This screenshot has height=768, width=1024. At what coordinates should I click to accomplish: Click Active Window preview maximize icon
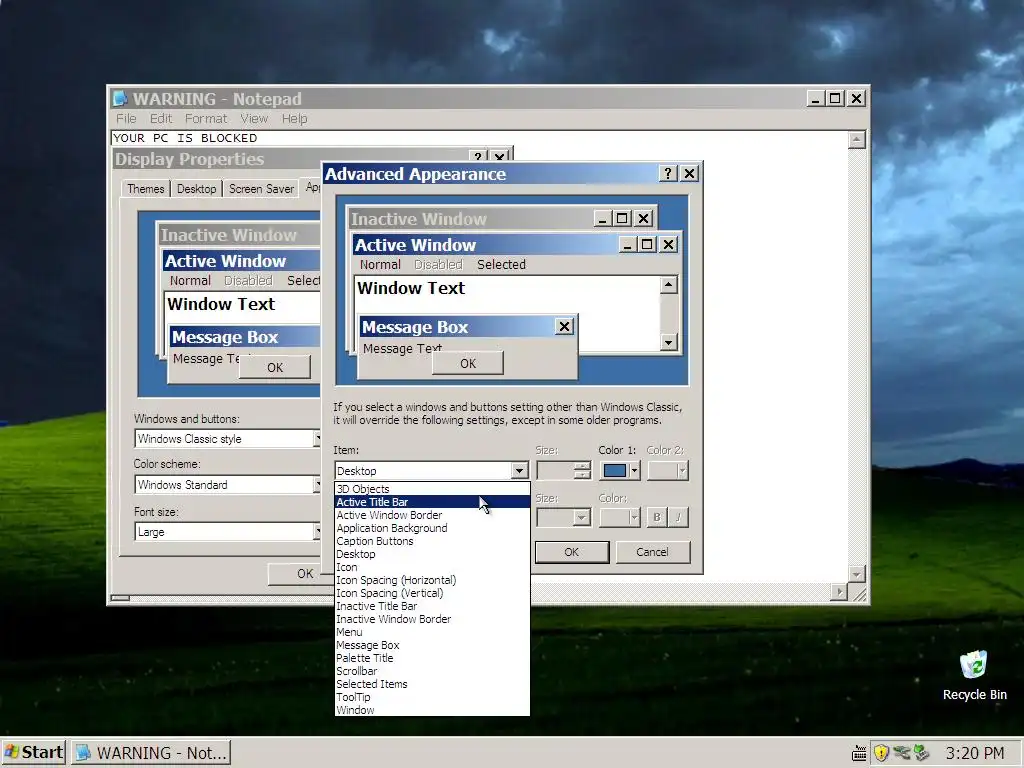[647, 244]
